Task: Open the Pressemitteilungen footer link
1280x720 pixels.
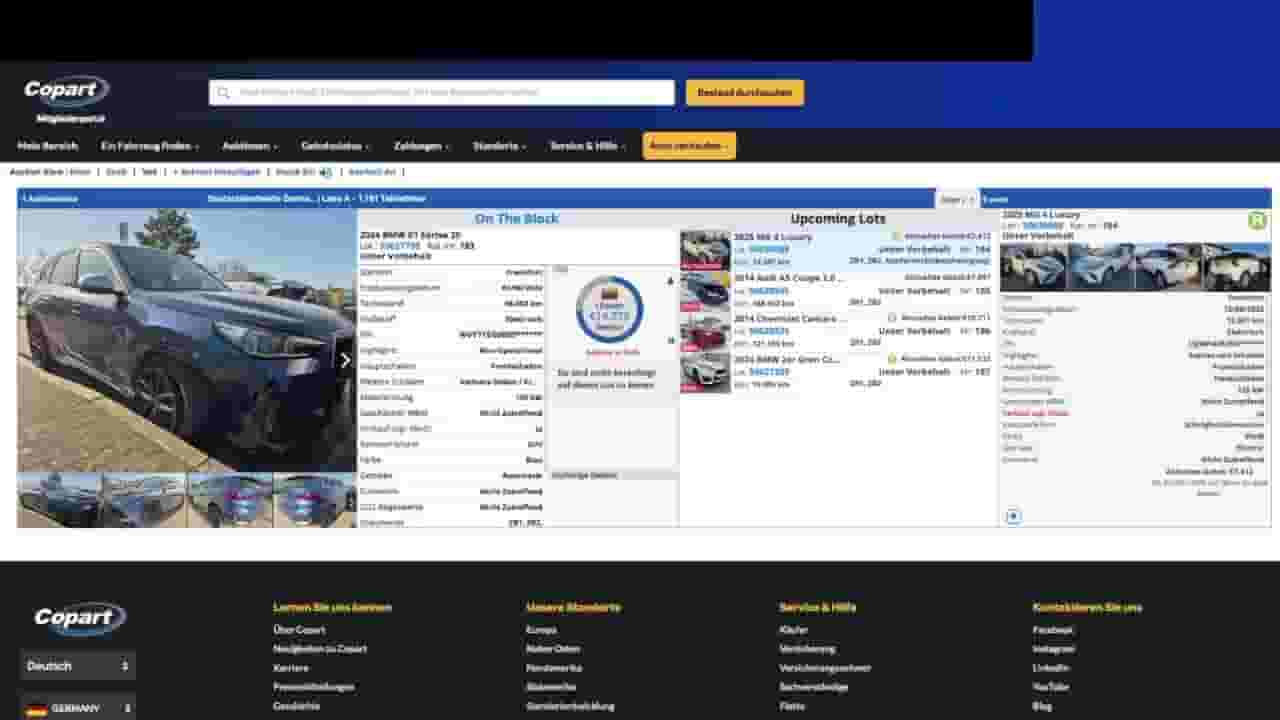Action: (314, 687)
